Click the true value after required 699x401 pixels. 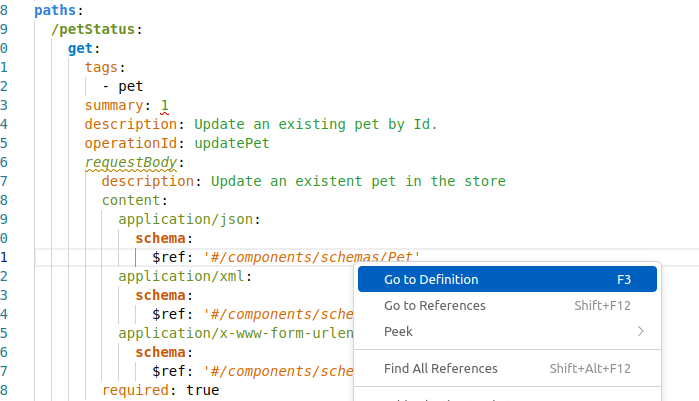click(202, 390)
